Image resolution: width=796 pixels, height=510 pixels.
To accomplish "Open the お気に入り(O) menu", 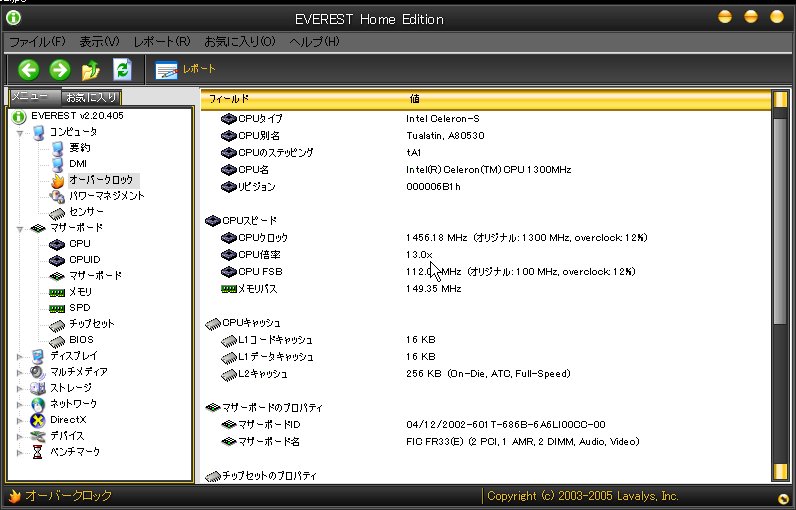I will (240, 42).
